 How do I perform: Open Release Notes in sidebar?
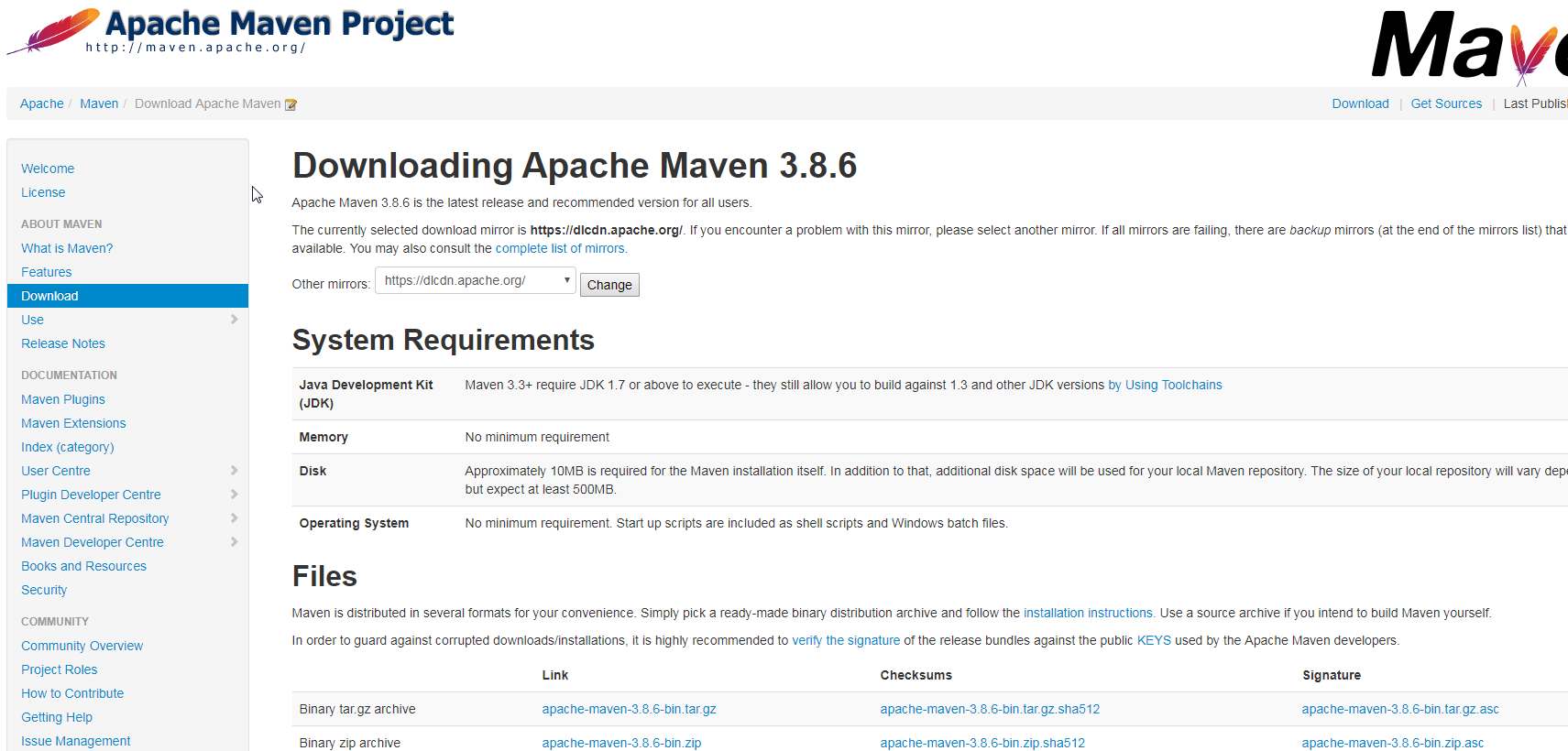pyautogui.click(x=63, y=343)
